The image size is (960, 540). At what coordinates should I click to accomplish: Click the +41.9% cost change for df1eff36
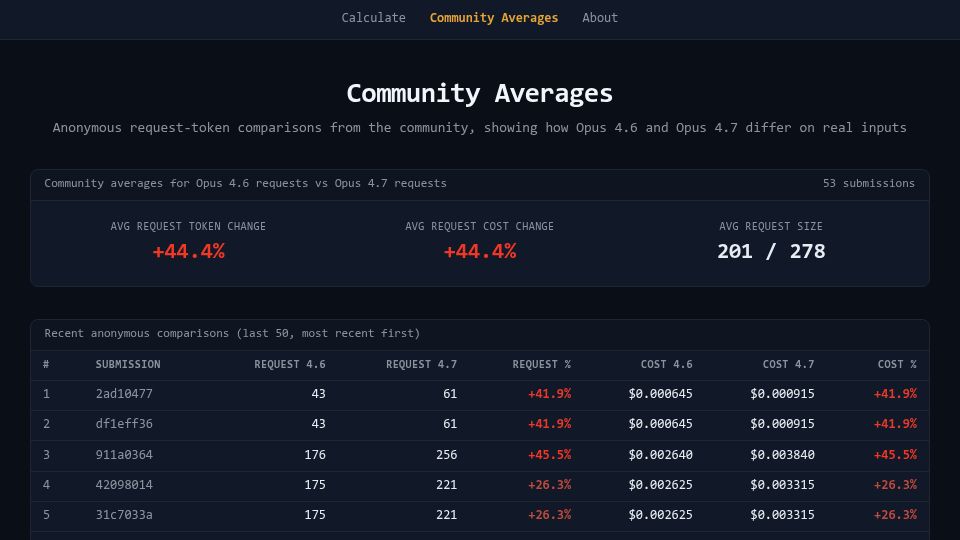tap(895, 424)
